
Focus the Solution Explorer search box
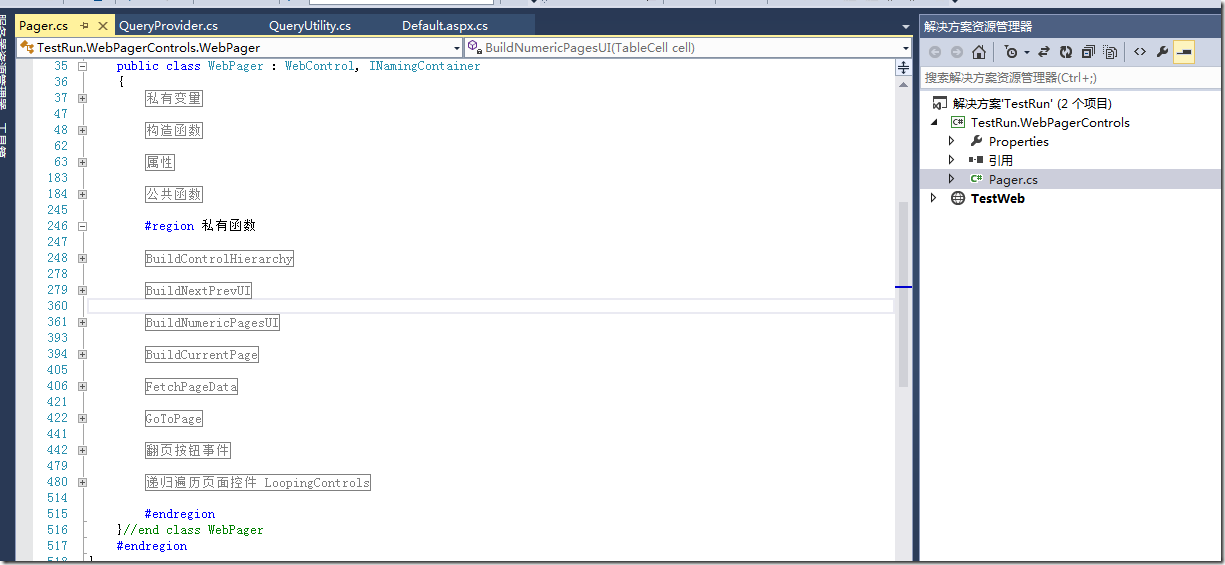coord(1071,78)
